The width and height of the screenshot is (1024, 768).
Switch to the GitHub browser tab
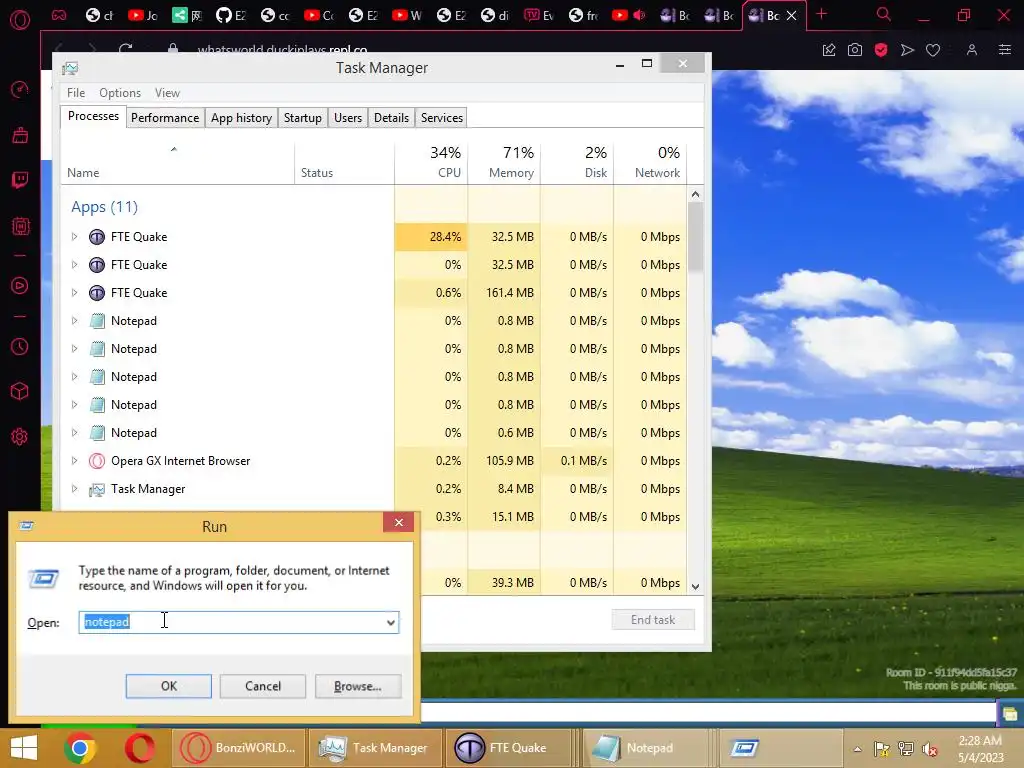[x=231, y=15]
